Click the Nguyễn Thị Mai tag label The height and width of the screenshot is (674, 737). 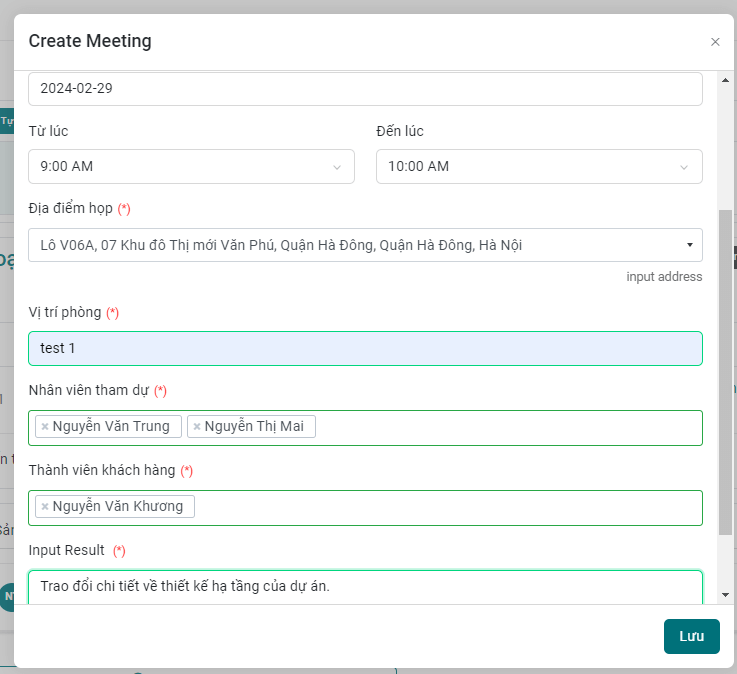(x=257, y=427)
